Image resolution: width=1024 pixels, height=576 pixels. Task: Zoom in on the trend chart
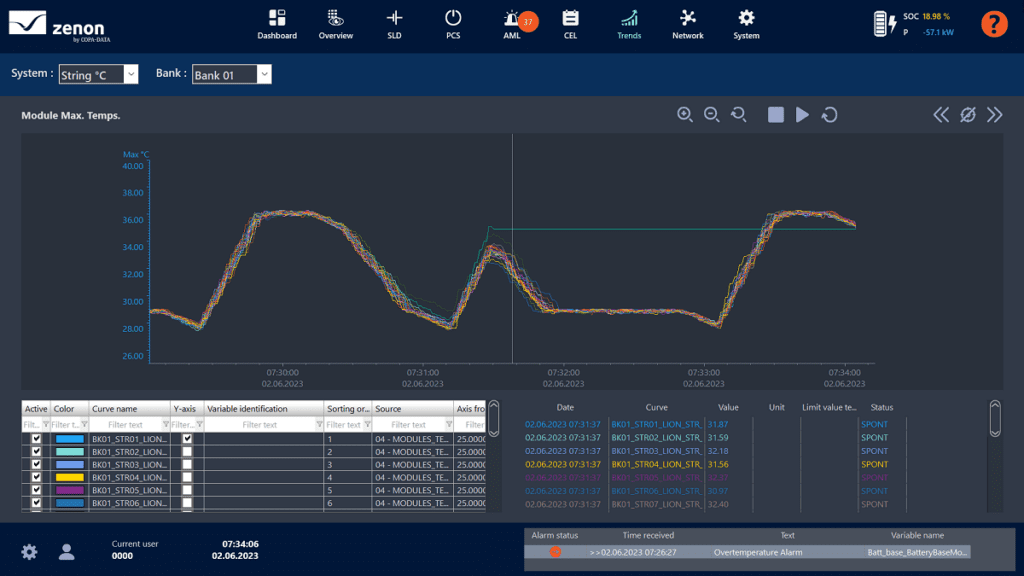pos(685,115)
